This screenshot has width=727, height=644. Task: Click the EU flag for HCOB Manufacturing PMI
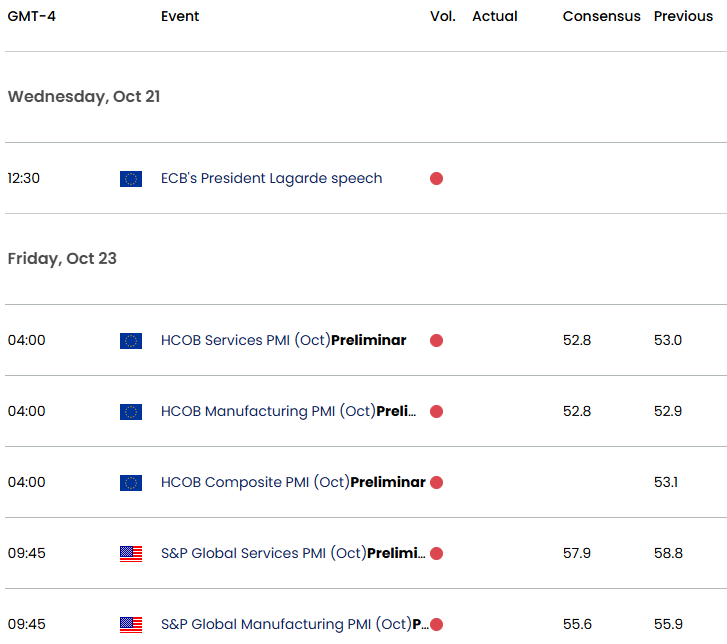[131, 411]
